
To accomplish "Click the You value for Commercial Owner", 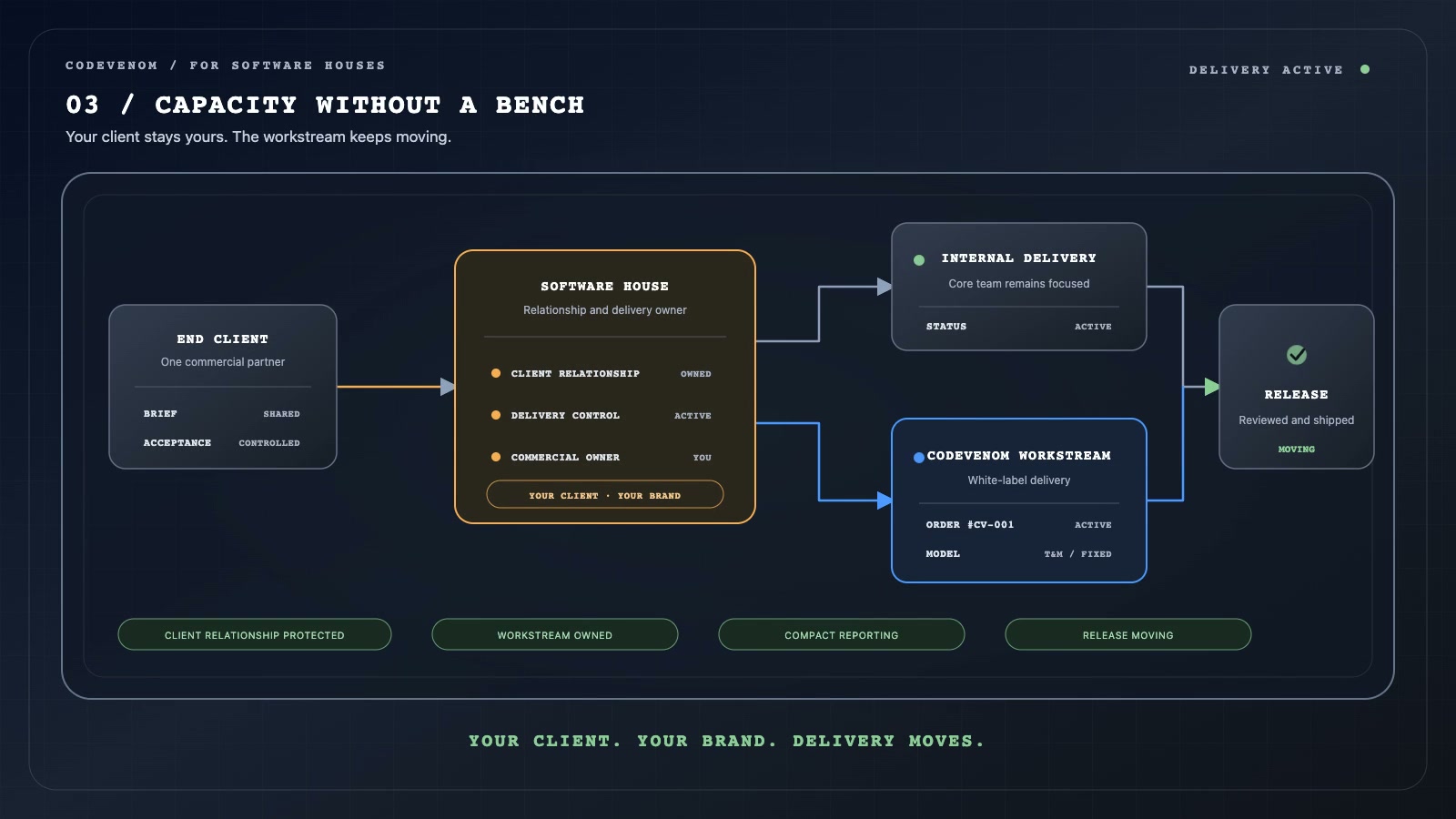I will point(703,458).
